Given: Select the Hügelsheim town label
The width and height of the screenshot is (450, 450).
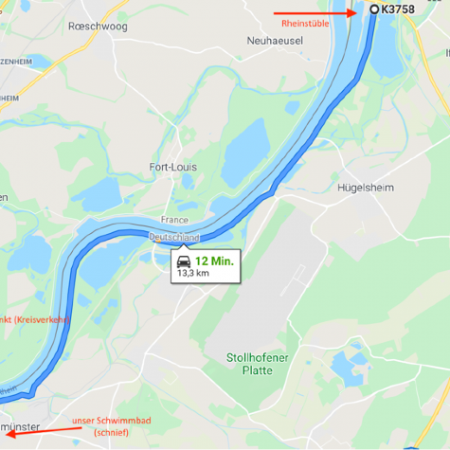Looking at the screenshot, I should click(x=366, y=188).
